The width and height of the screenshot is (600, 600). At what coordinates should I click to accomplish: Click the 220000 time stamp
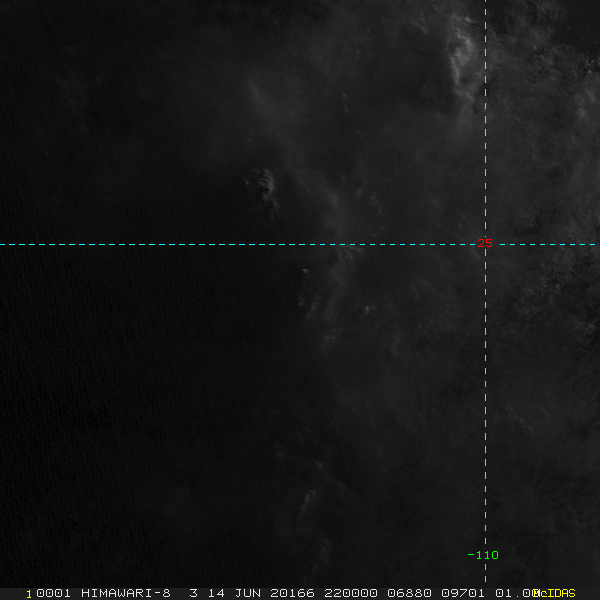click(351, 593)
